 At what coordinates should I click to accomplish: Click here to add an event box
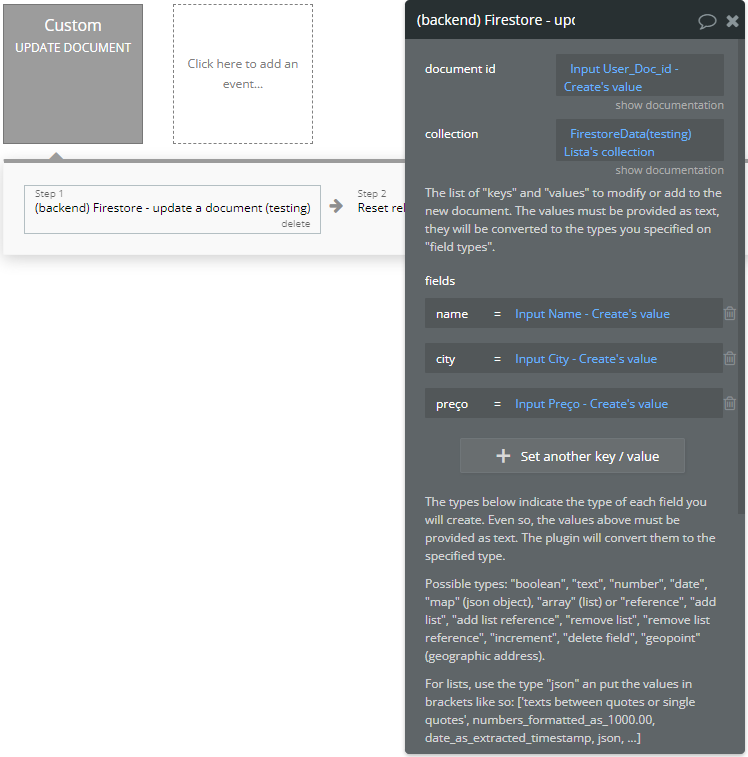[x=243, y=74]
